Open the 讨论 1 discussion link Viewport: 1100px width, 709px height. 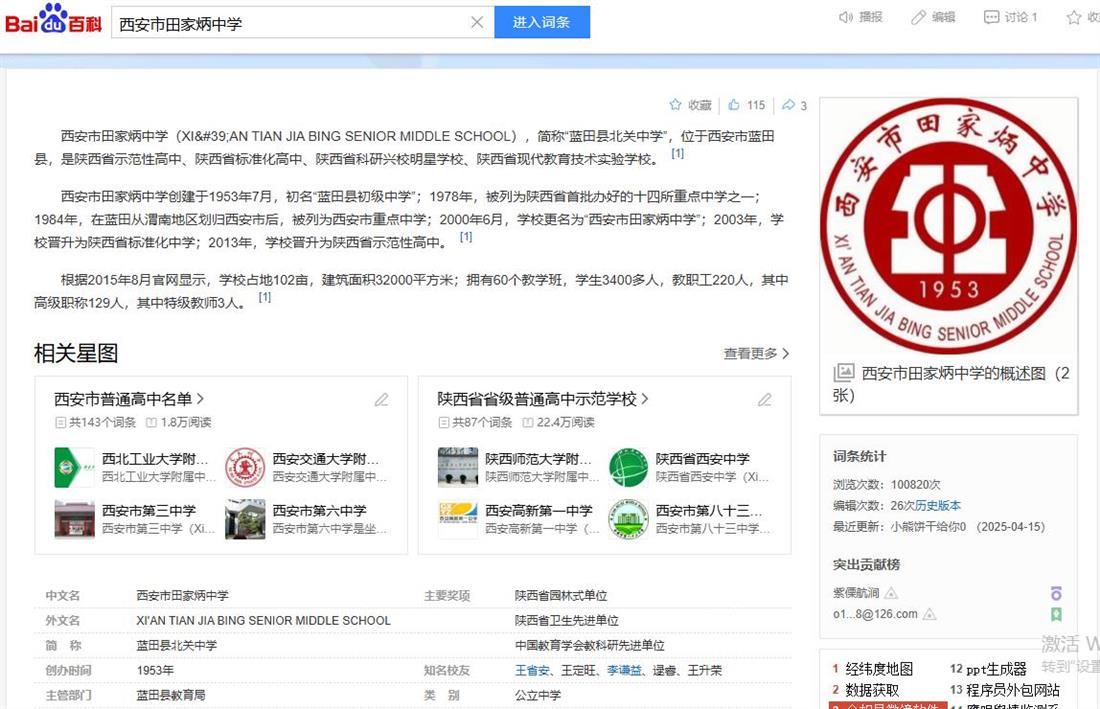point(1010,18)
